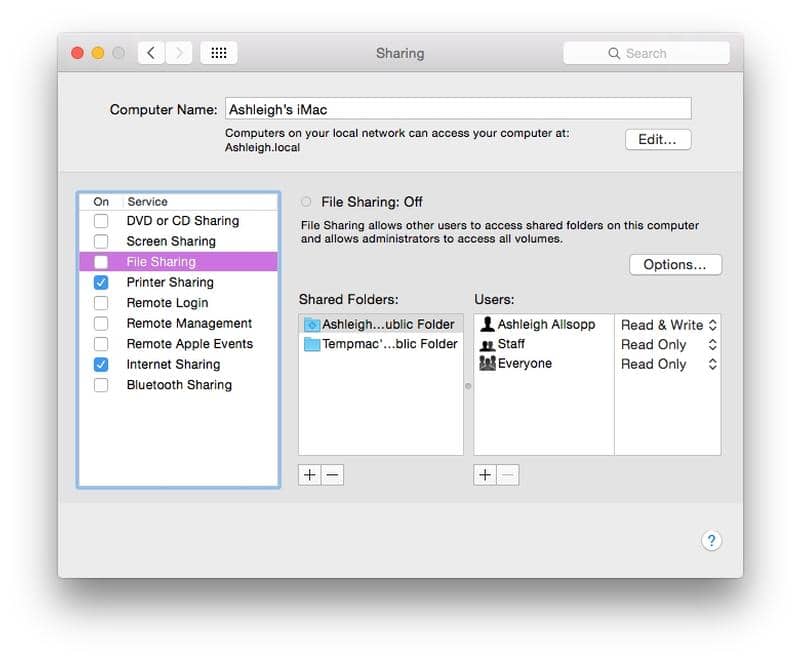The image size is (800, 659).
Task: Open the Read & Write permissions dropdown
Action: click(x=711, y=324)
